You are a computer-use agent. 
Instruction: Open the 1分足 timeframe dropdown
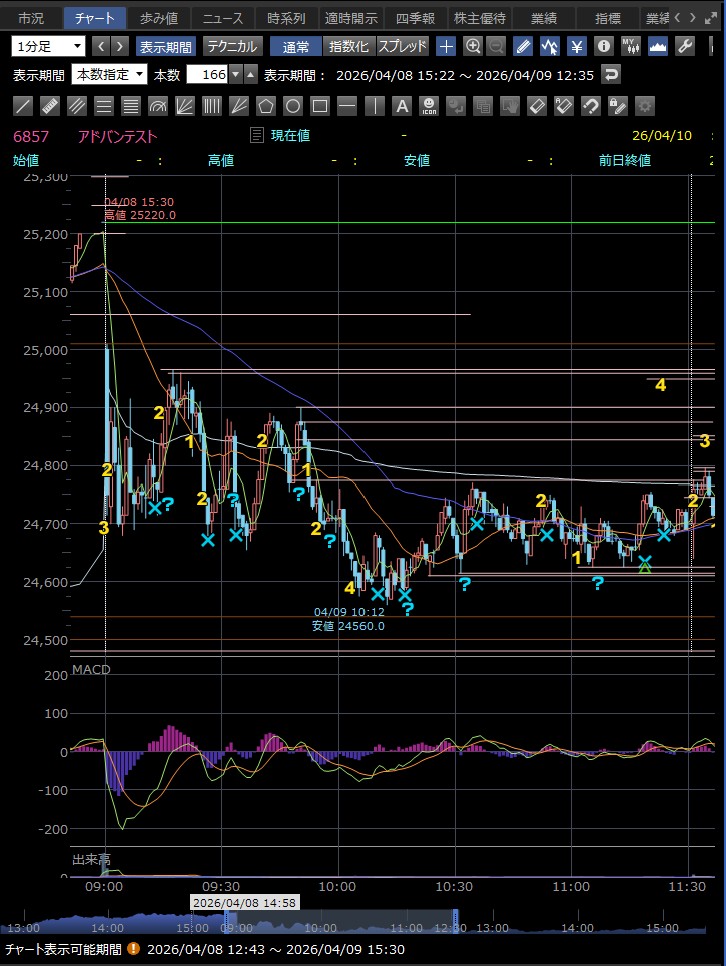point(49,46)
